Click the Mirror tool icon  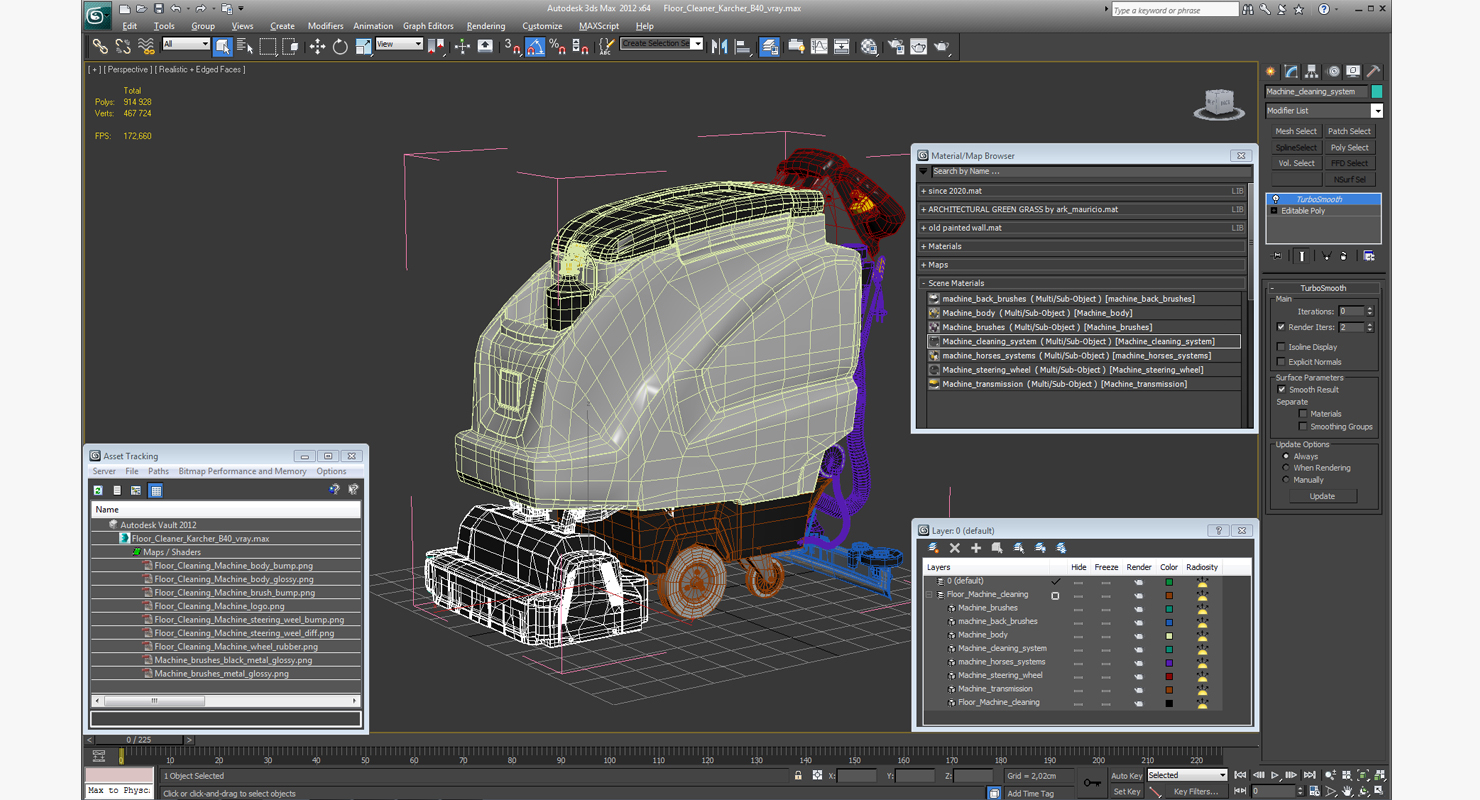pyautogui.click(x=719, y=46)
